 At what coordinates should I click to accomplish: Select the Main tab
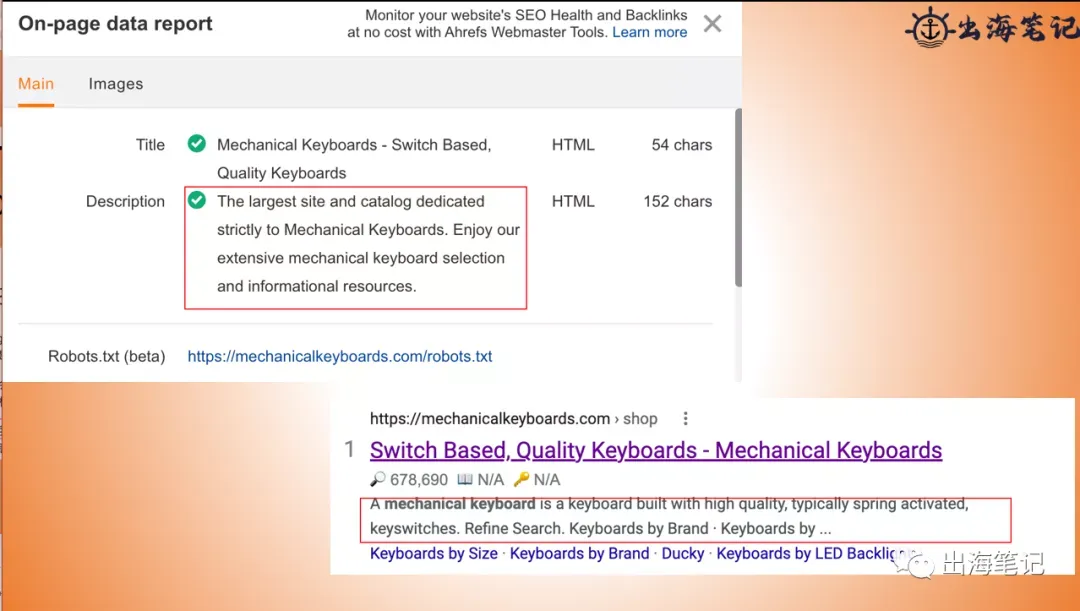point(36,84)
